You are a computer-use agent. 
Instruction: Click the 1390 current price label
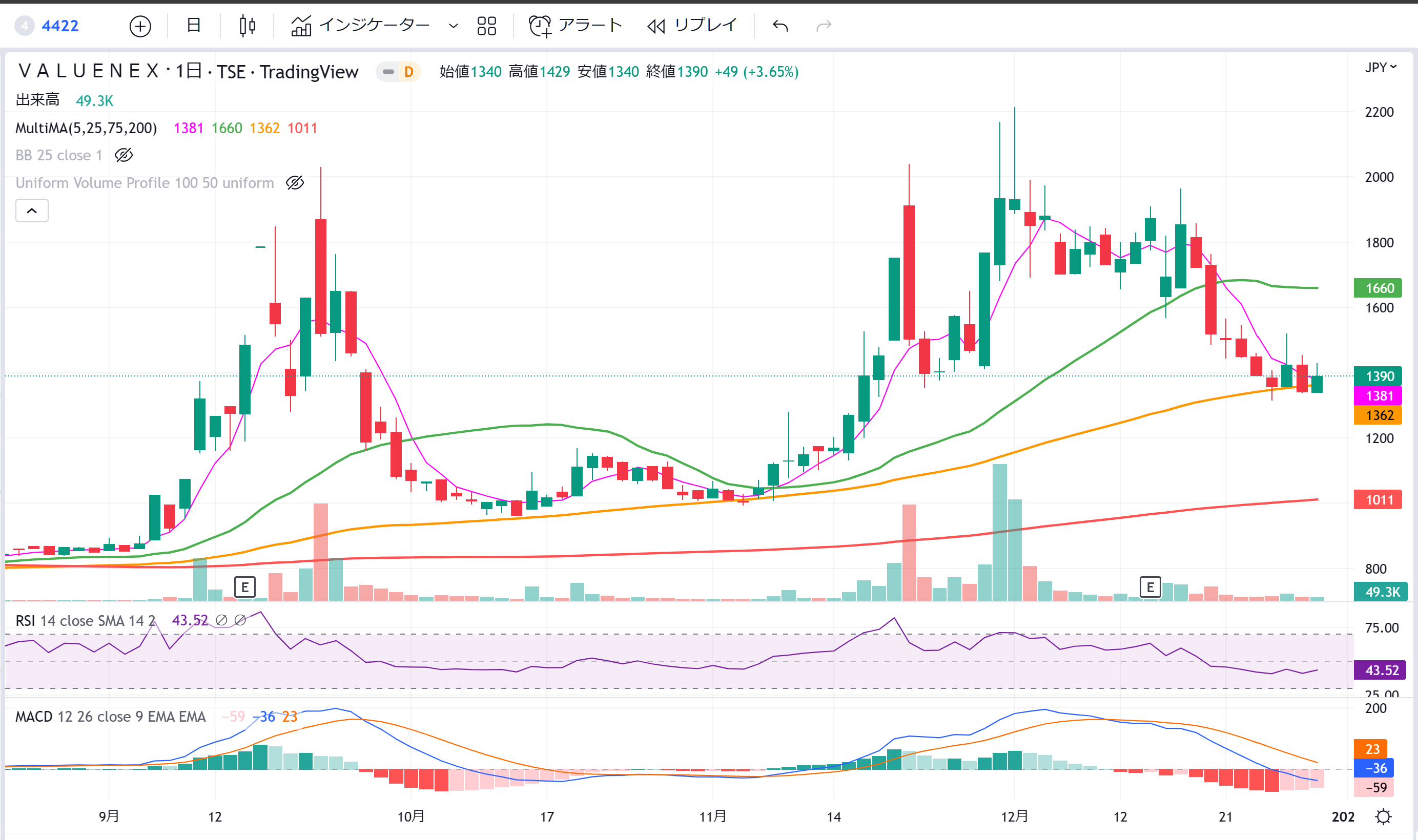(x=1378, y=376)
